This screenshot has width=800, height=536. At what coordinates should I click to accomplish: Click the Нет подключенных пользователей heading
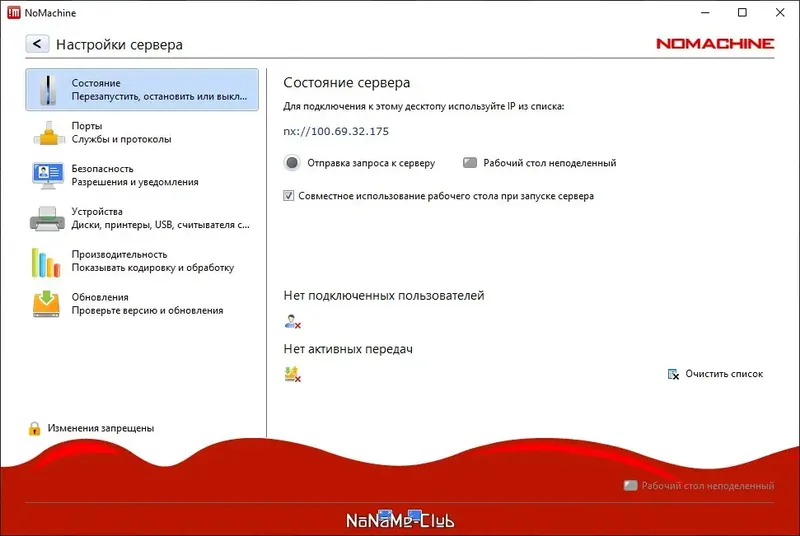point(384,296)
